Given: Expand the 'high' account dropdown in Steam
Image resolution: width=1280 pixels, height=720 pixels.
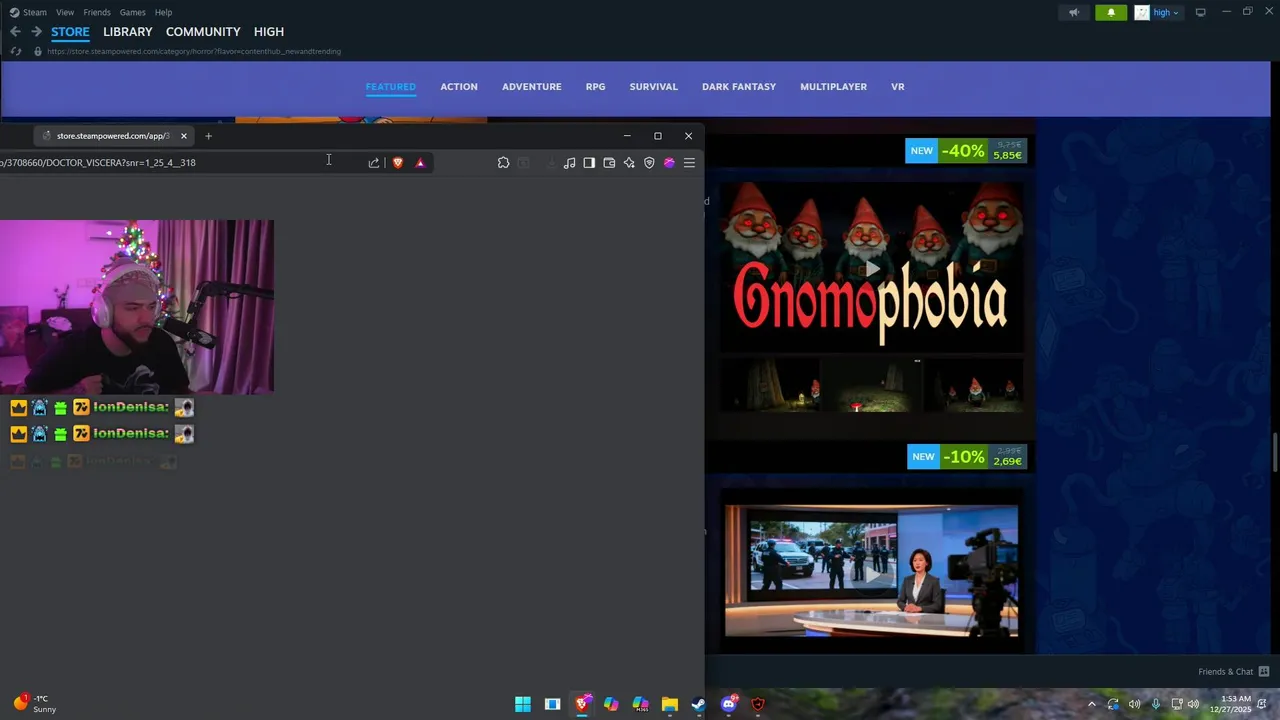Looking at the screenshot, I should coord(1166,13).
